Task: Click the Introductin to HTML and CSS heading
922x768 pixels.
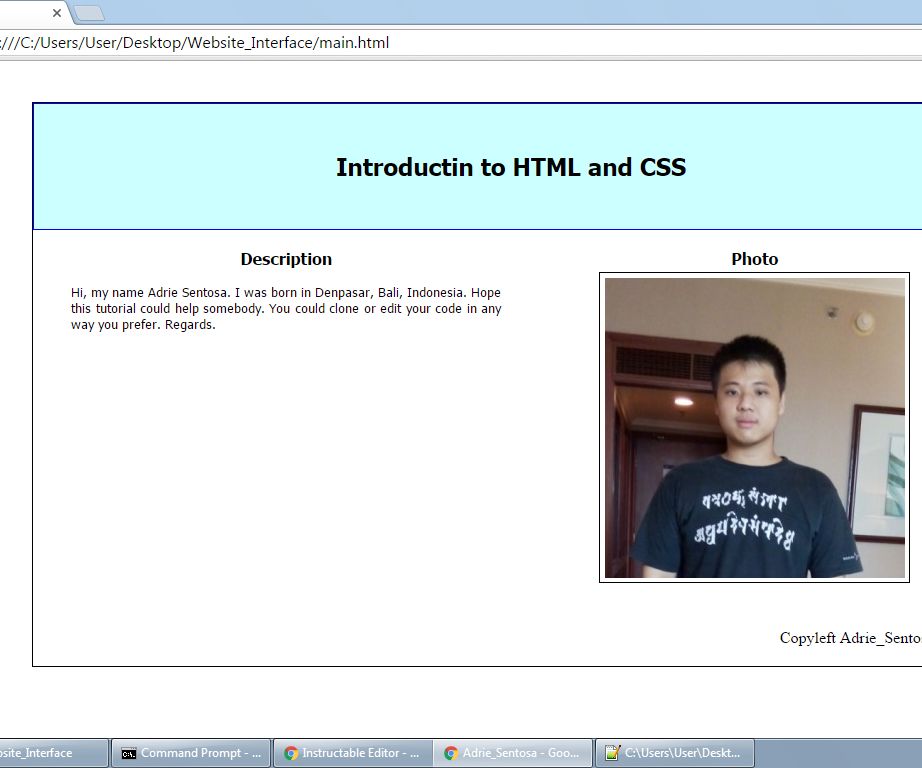Action: tap(510, 167)
